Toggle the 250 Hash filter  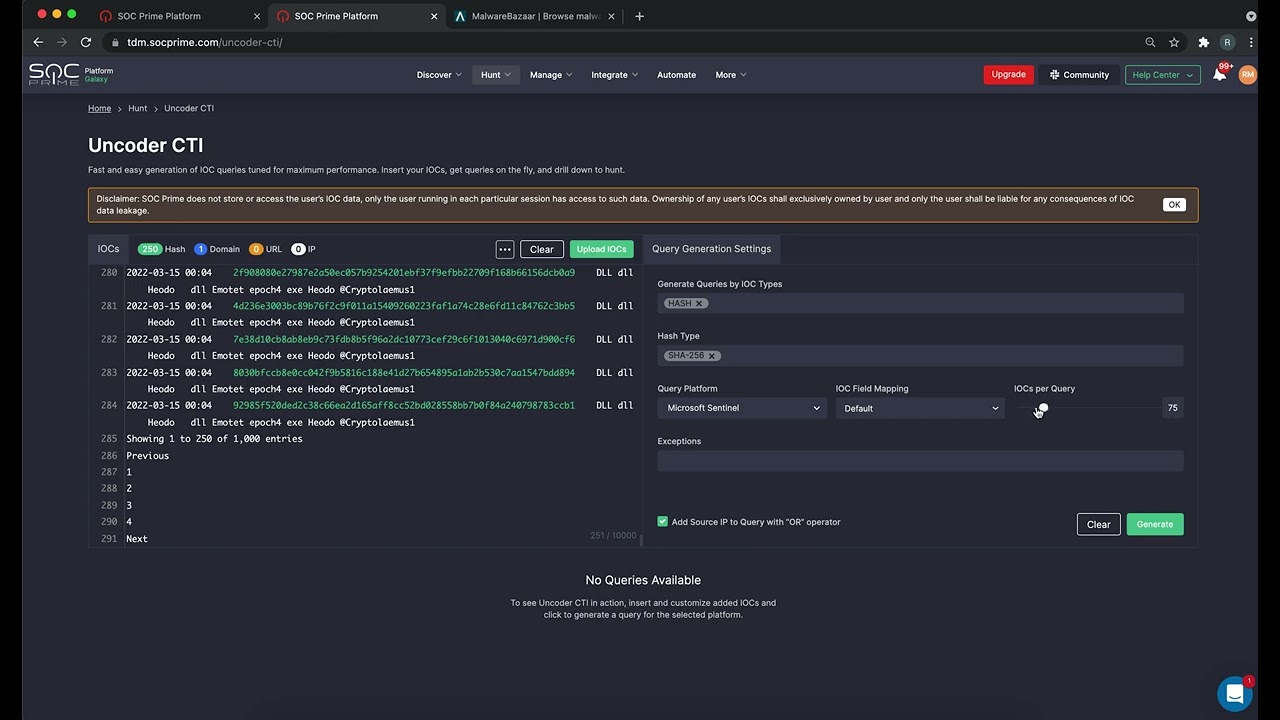point(161,249)
